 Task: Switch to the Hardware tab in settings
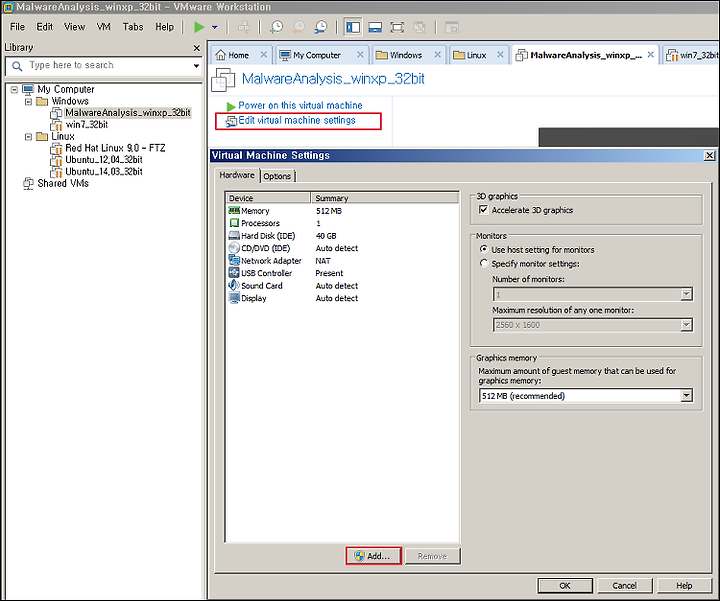point(237,175)
